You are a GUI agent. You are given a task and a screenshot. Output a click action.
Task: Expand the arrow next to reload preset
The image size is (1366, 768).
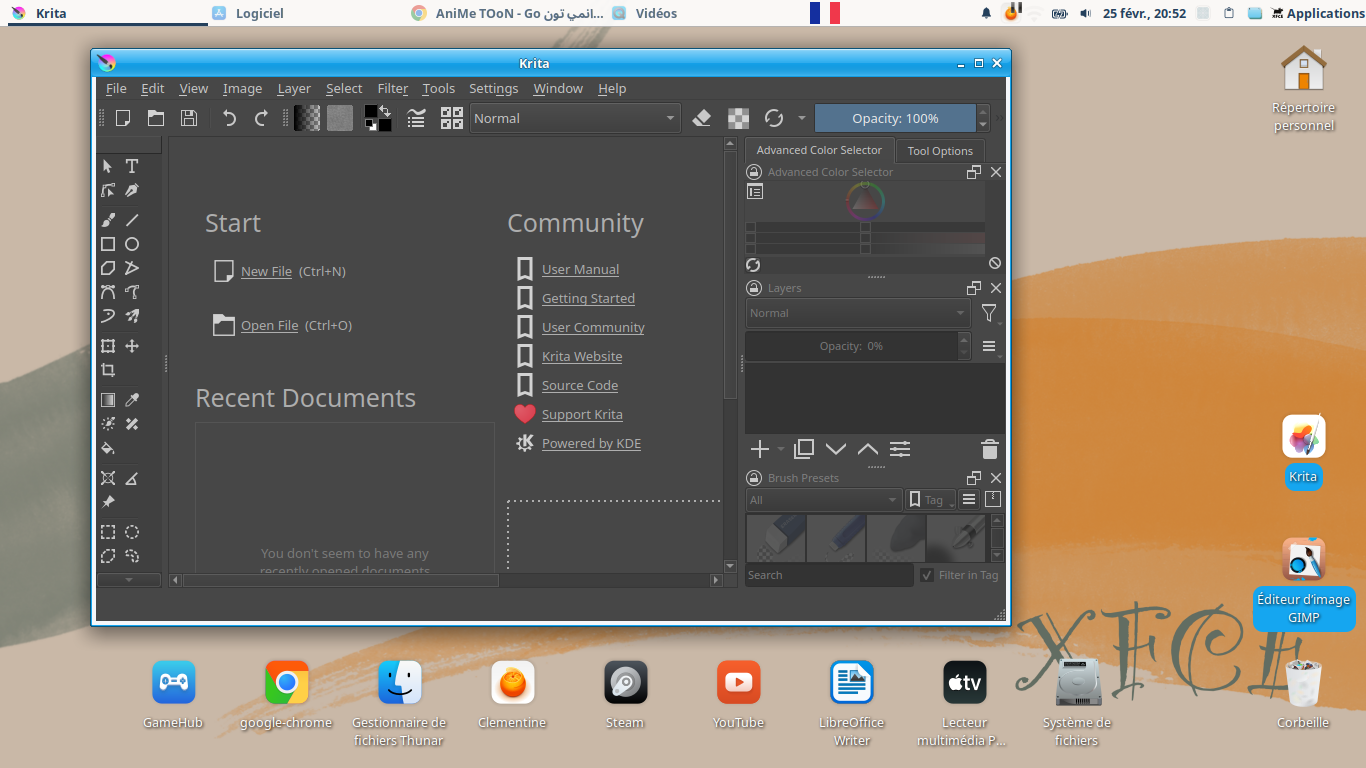[801, 118]
